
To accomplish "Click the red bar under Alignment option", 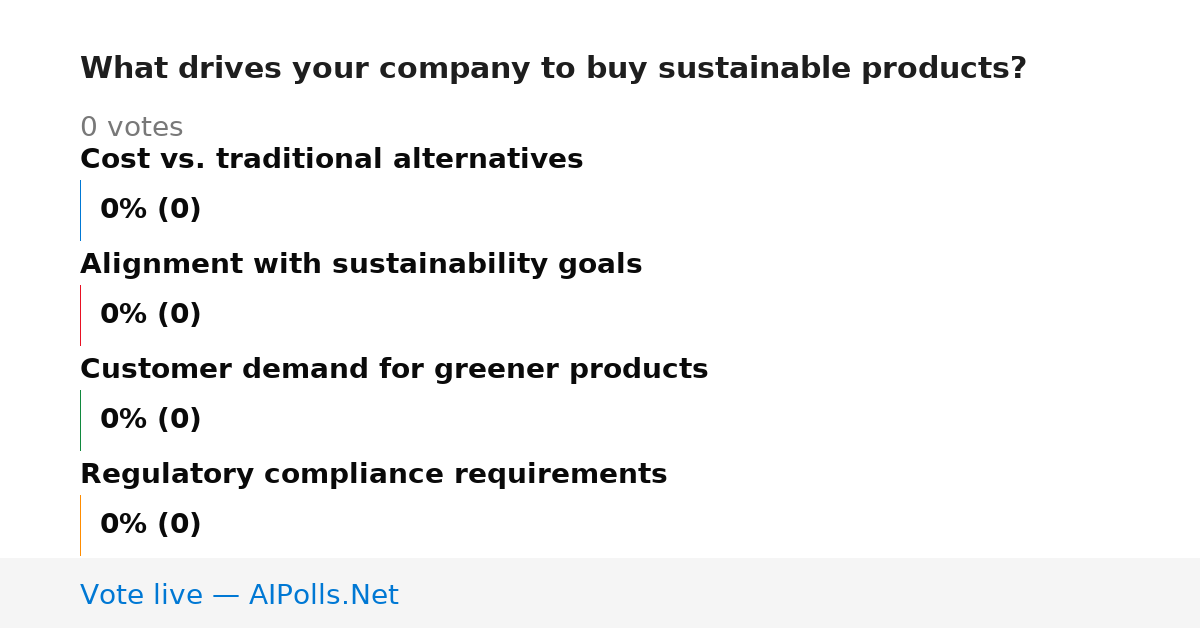I will [80, 315].
